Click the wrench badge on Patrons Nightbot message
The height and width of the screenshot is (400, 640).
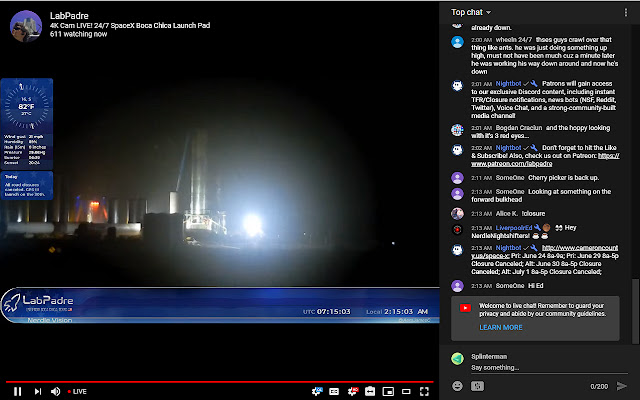tap(534, 84)
